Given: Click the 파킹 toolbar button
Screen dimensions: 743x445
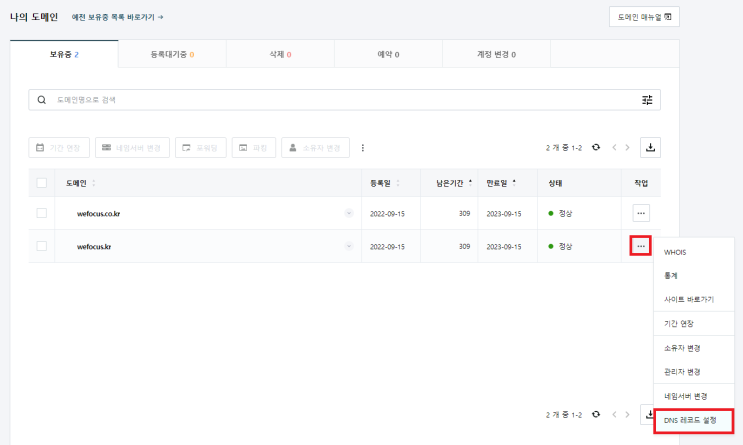Looking at the screenshot, I should pyautogui.click(x=254, y=148).
